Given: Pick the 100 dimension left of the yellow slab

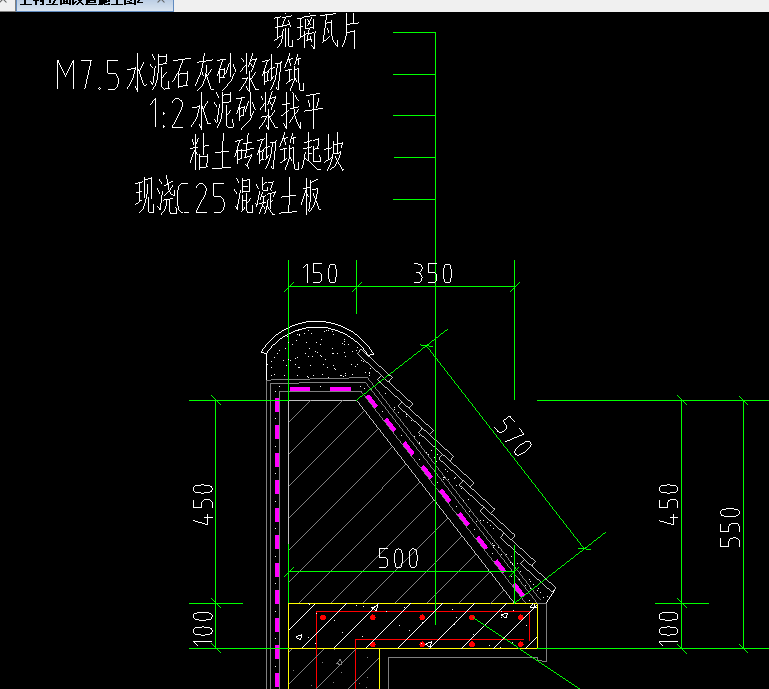Looking at the screenshot, I should click(203, 629).
